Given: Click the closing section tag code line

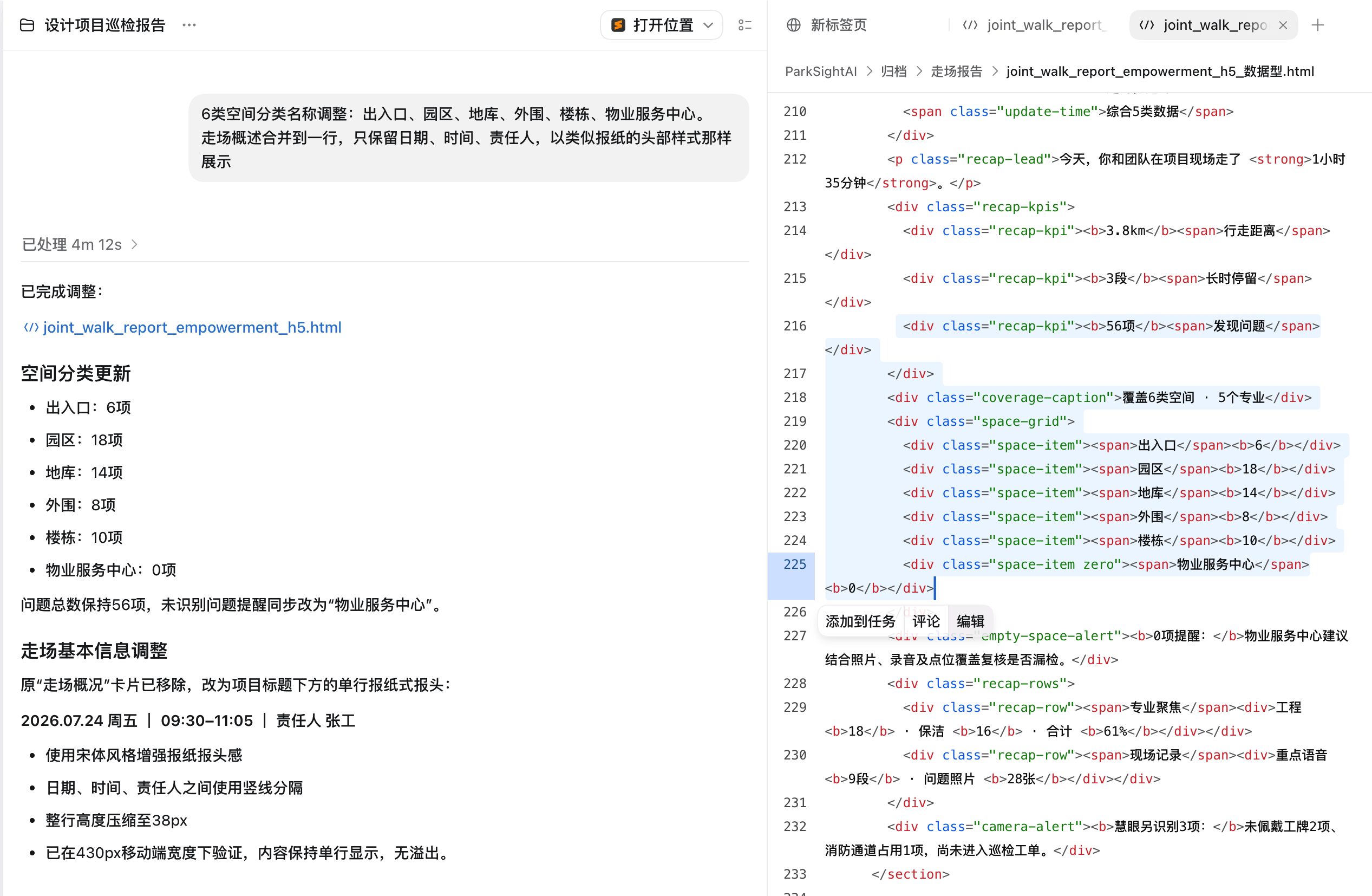Looking at the screenshot, I should pos(910,873).
